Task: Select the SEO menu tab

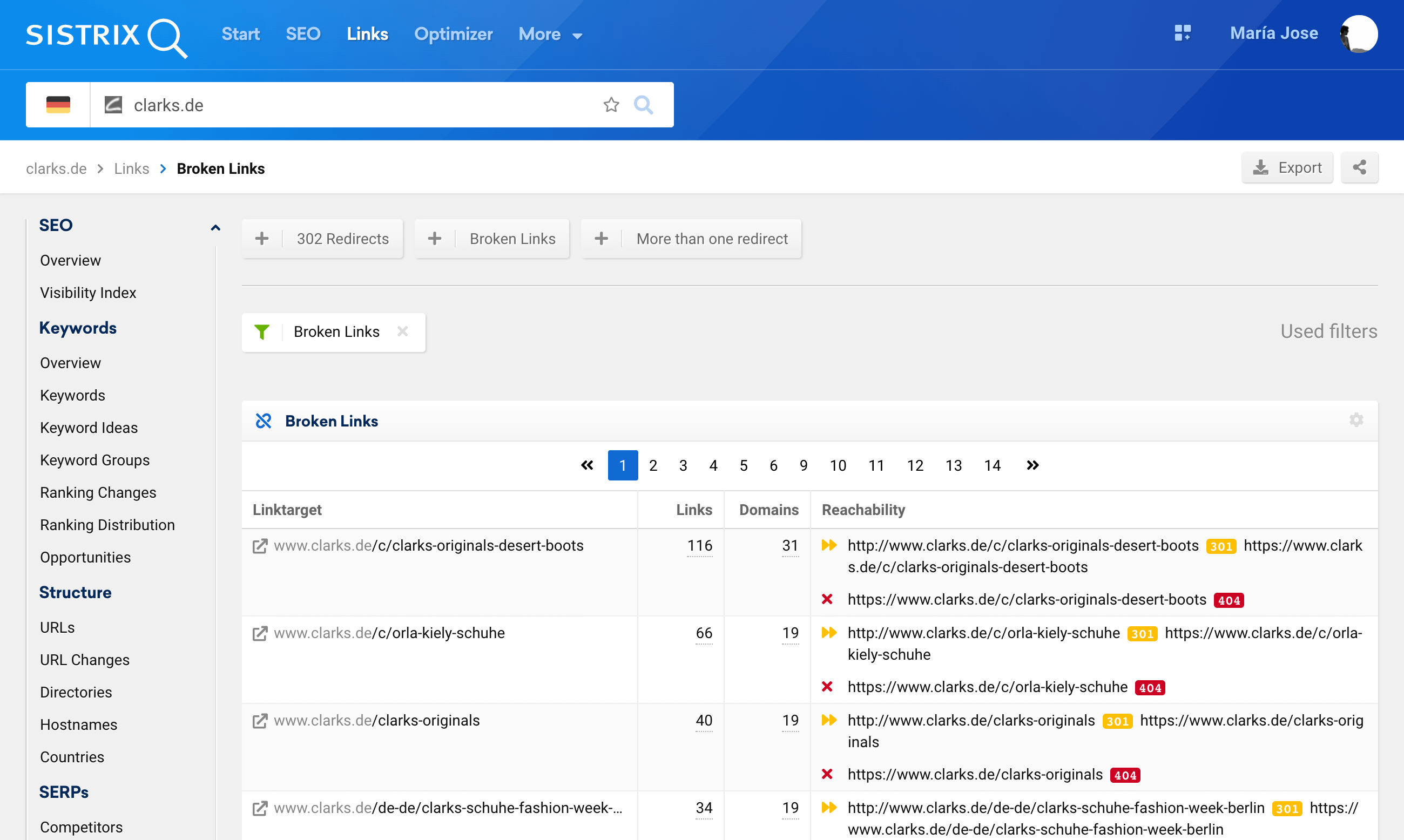Action: point(303,34)
